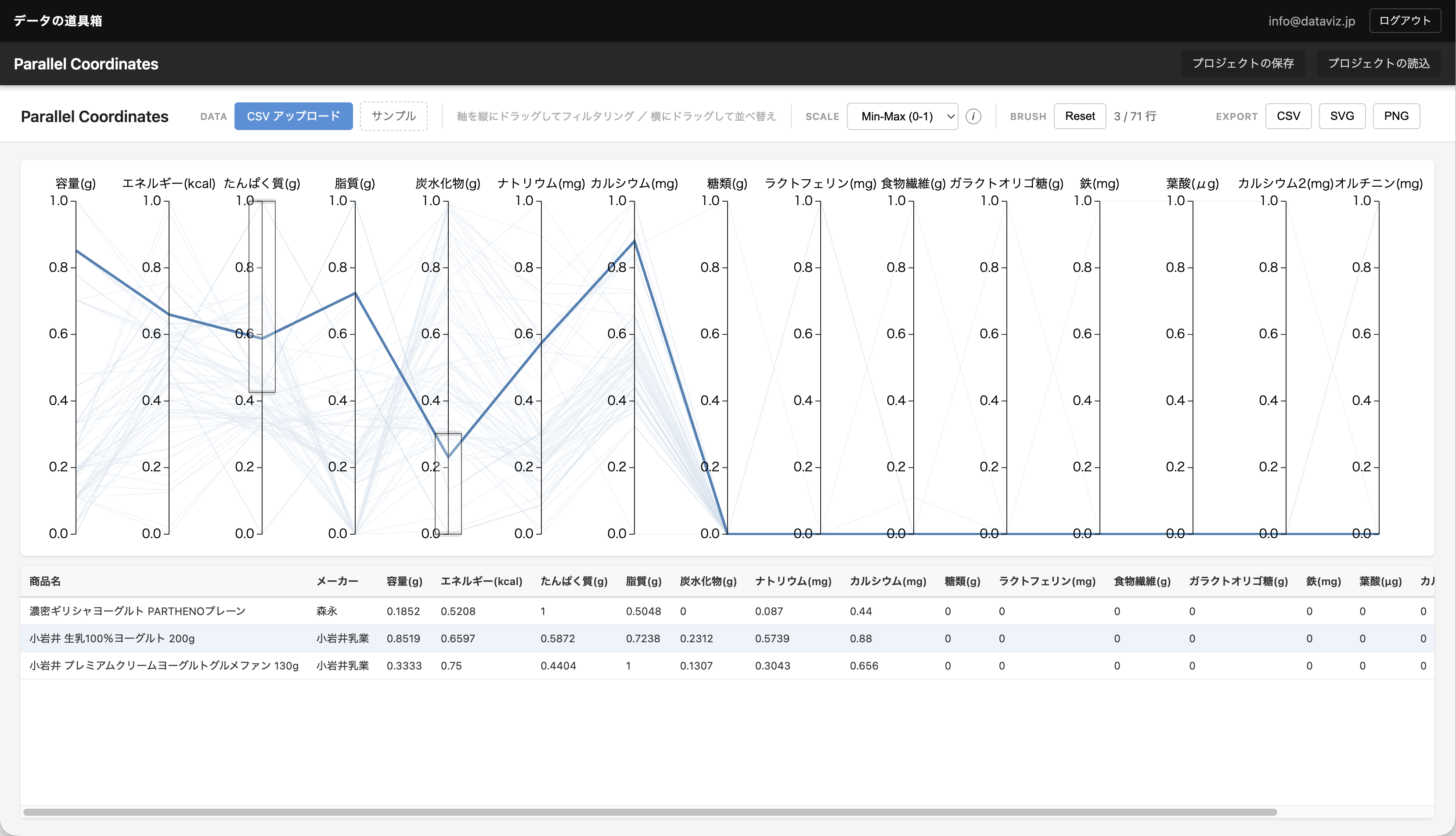Load the サンプル dataset
1456x836 pixels.
click(393, 116)
